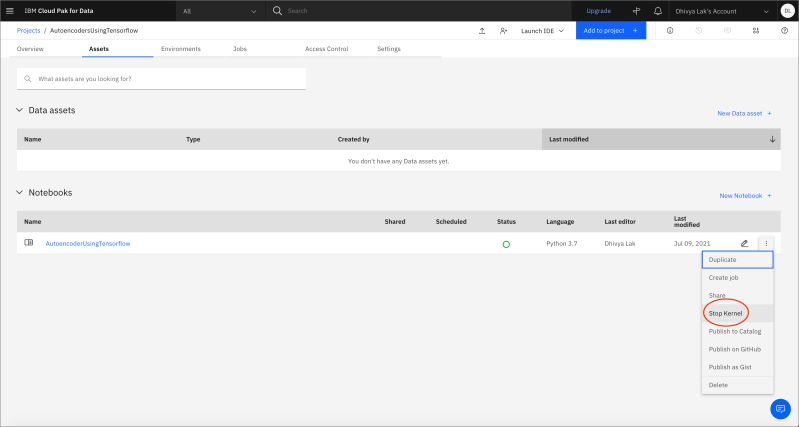Collapse the Notebooks section
Image resolution: width=799 pixels, height=427 pixels.
click(19, 193)
